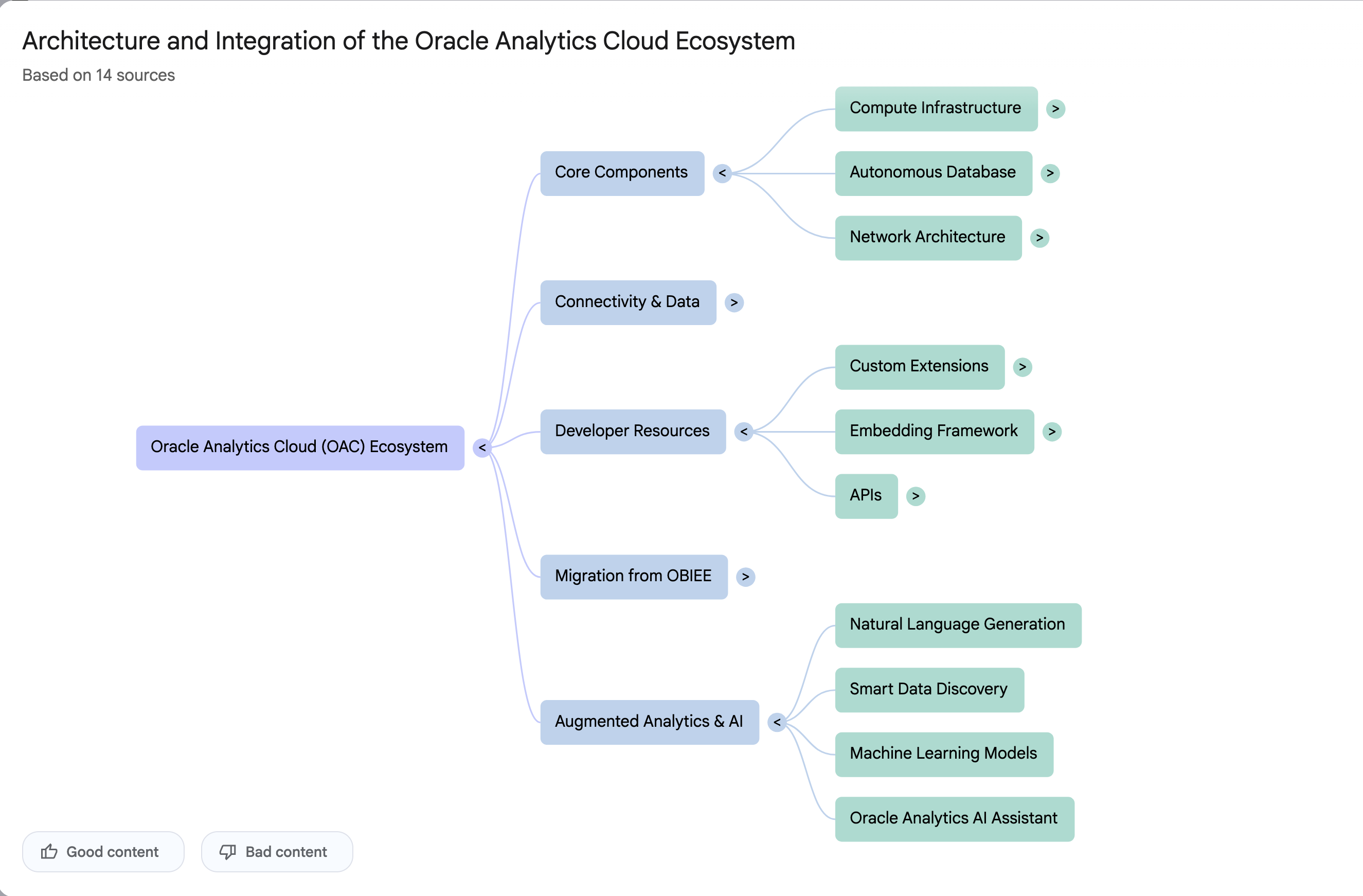Expand the Compute Infrastructure node arrow

click(1055, 109)
